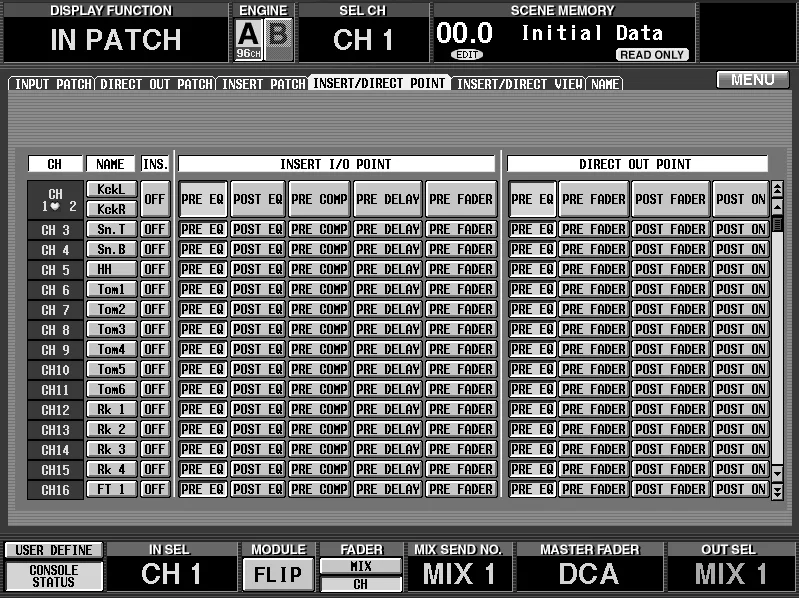Set CH 1-2 insert point to POST EQ
Screen dimensions: 799x598
258,199
